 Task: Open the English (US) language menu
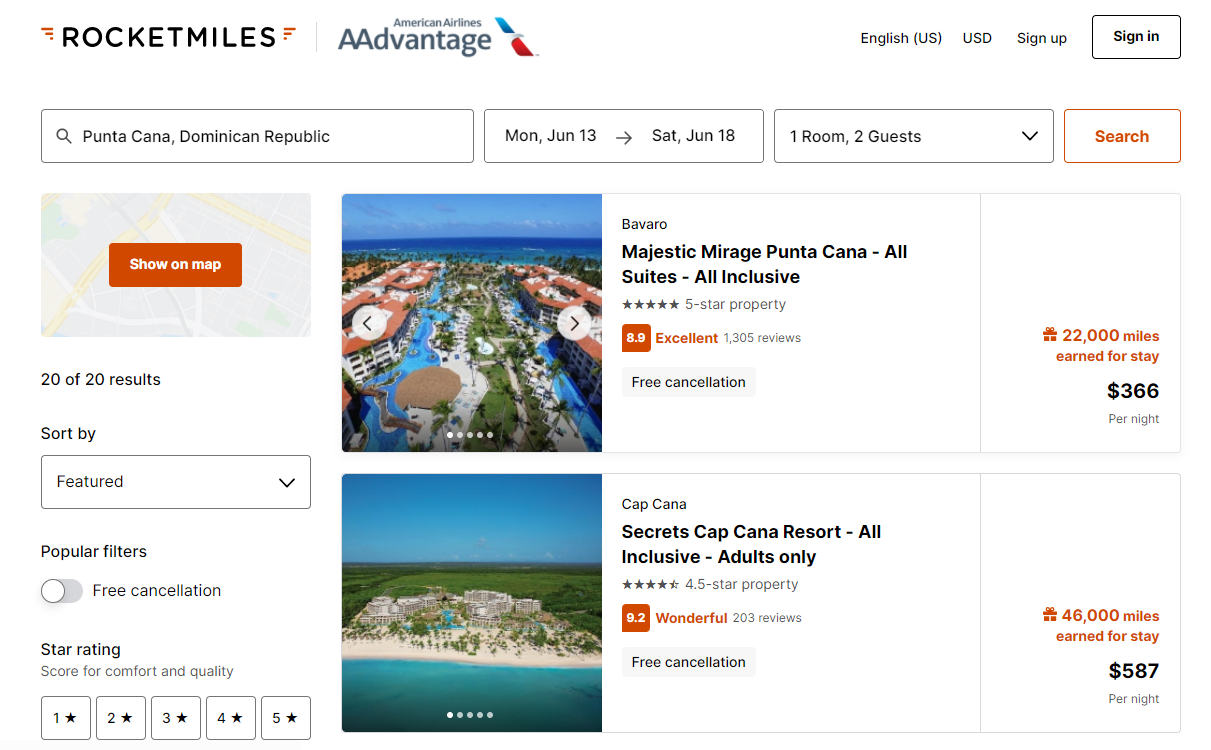click(900, 38)
